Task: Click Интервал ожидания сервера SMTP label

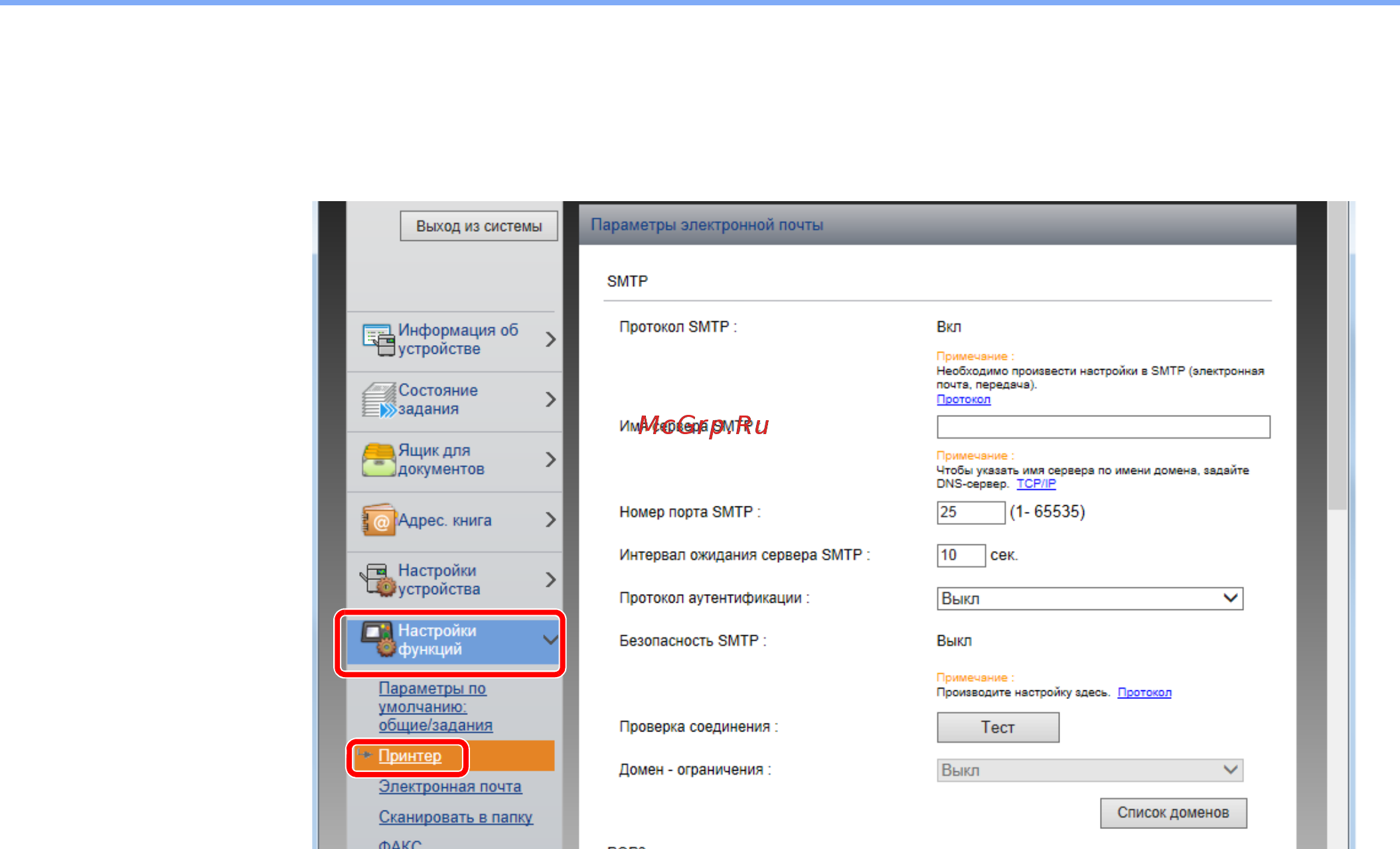Action: point(744,555)
